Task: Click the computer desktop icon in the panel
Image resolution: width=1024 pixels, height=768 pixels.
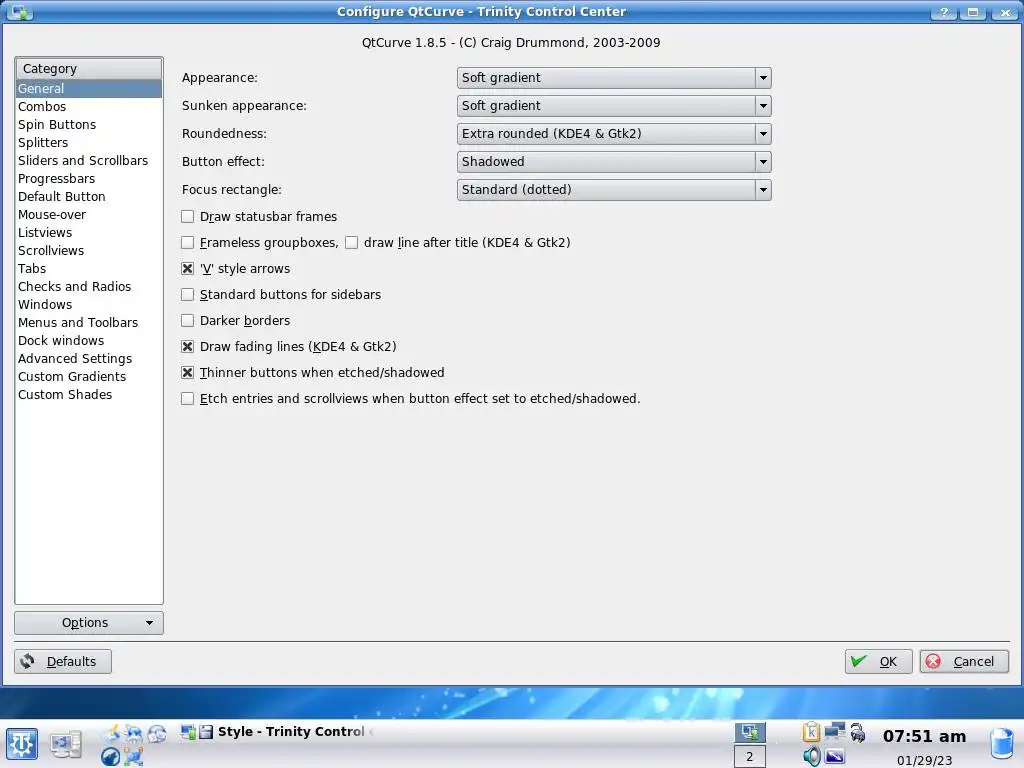Action: point(66,744)
